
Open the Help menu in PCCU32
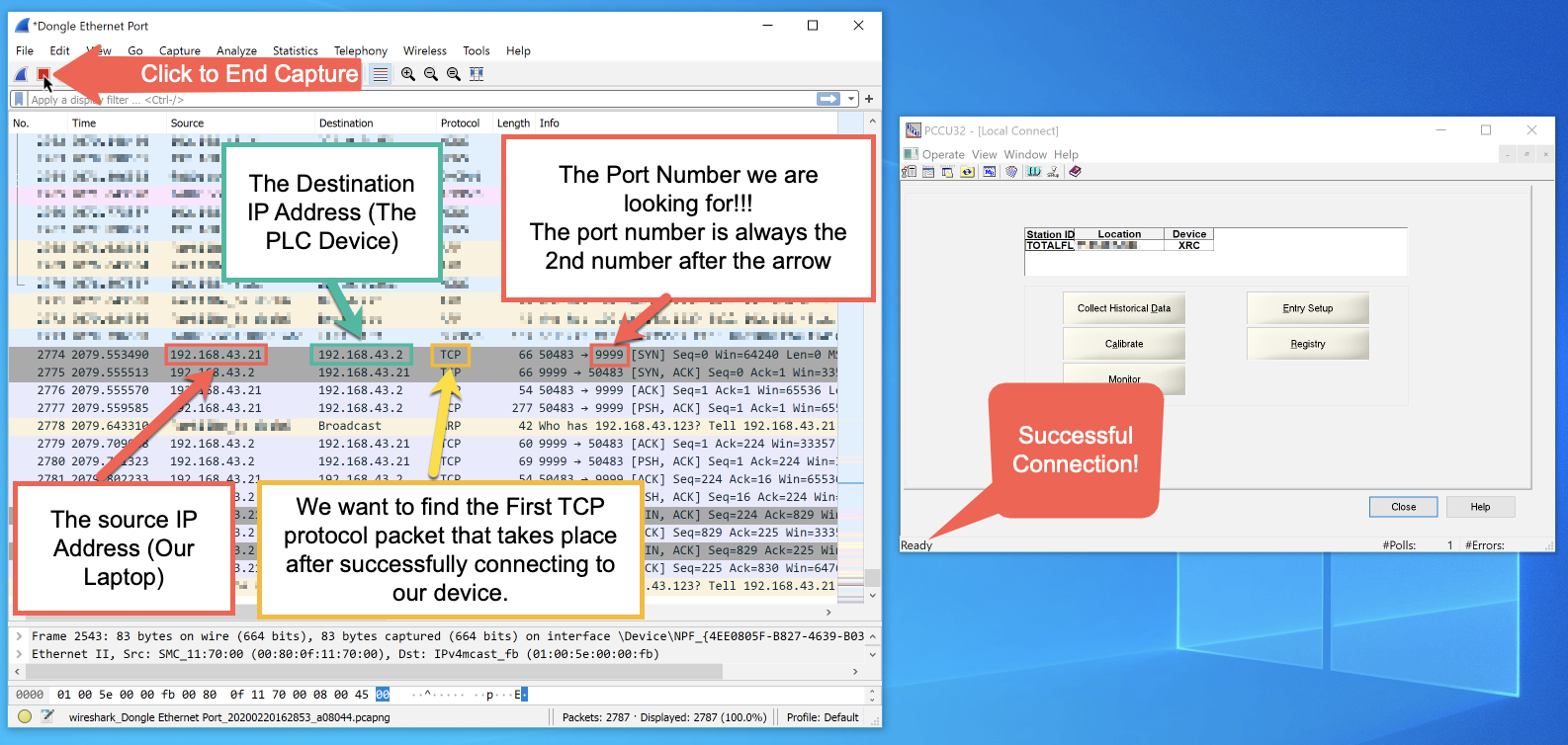pyautogui.click(x=1066, y=154)
